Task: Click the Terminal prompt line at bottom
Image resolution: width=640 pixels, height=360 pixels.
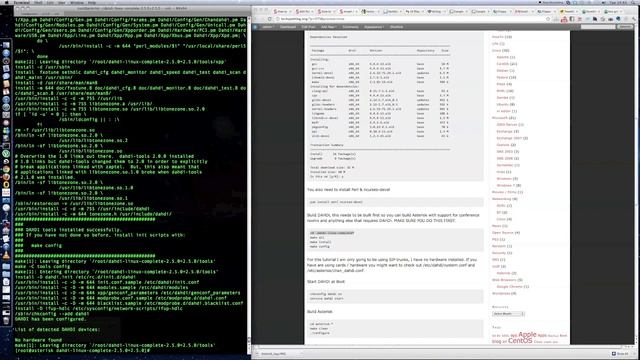Action: pyautogui.click(x=82, y=351)
